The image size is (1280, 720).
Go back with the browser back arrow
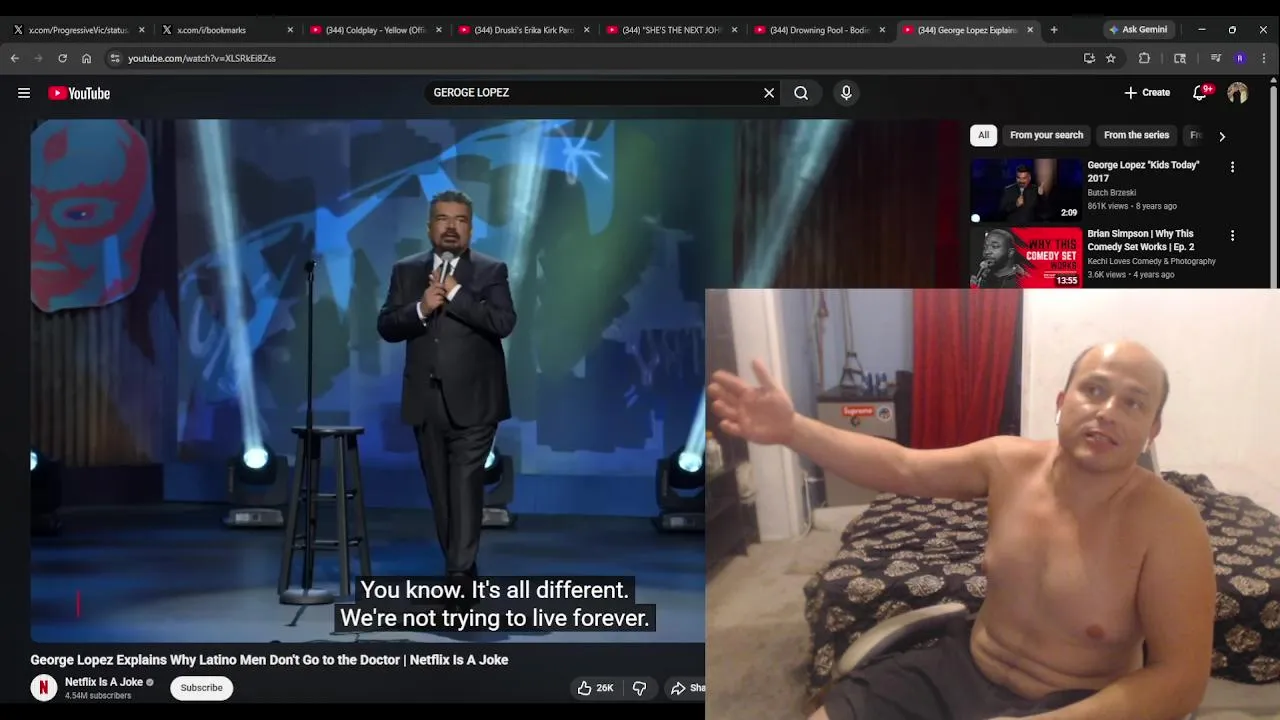[15, 58]
